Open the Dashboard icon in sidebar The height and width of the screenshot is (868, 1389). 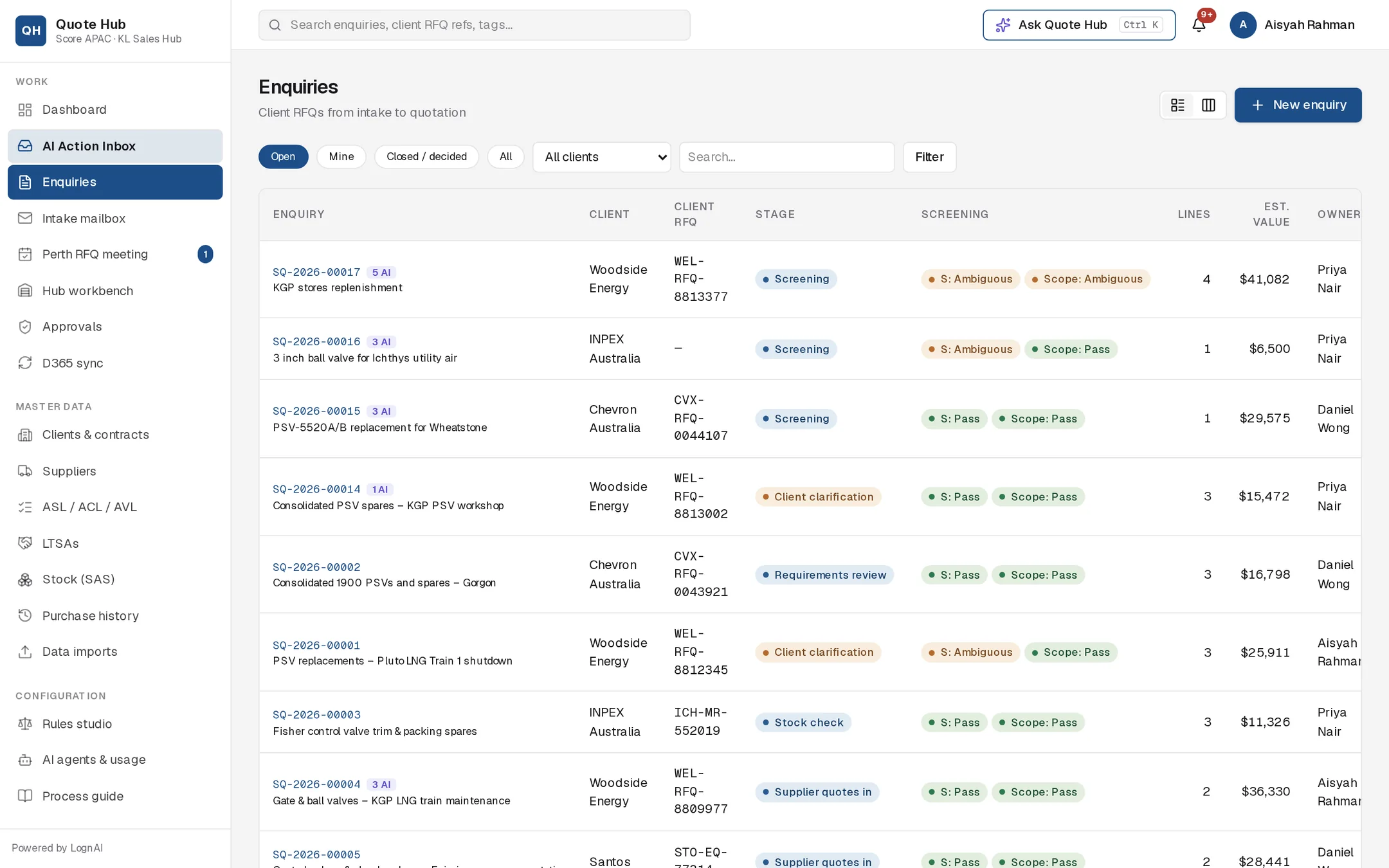(x=25, y=110)
